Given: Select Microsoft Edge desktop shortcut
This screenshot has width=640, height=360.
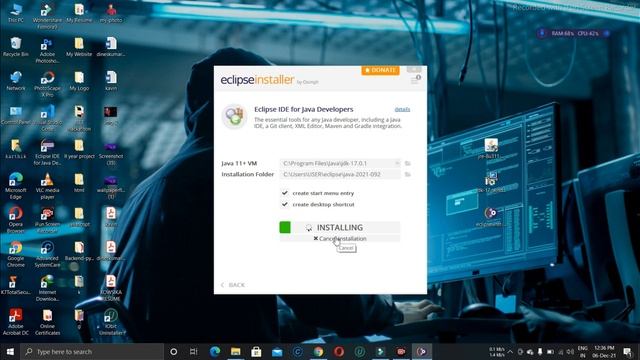Looking at the screenshot, I should point(16,186).
